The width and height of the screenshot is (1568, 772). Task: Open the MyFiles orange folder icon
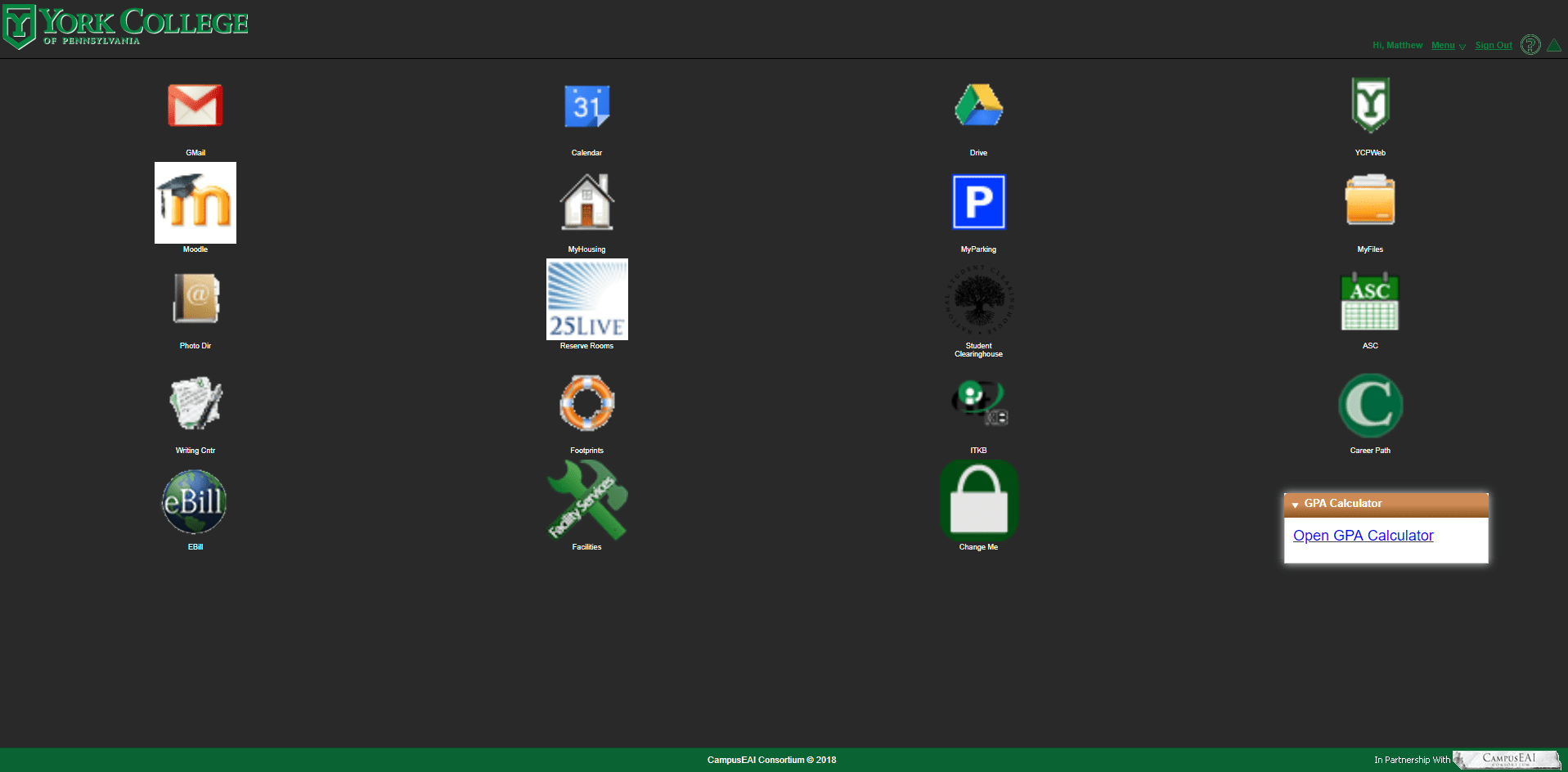click(x=1370, y=200)
